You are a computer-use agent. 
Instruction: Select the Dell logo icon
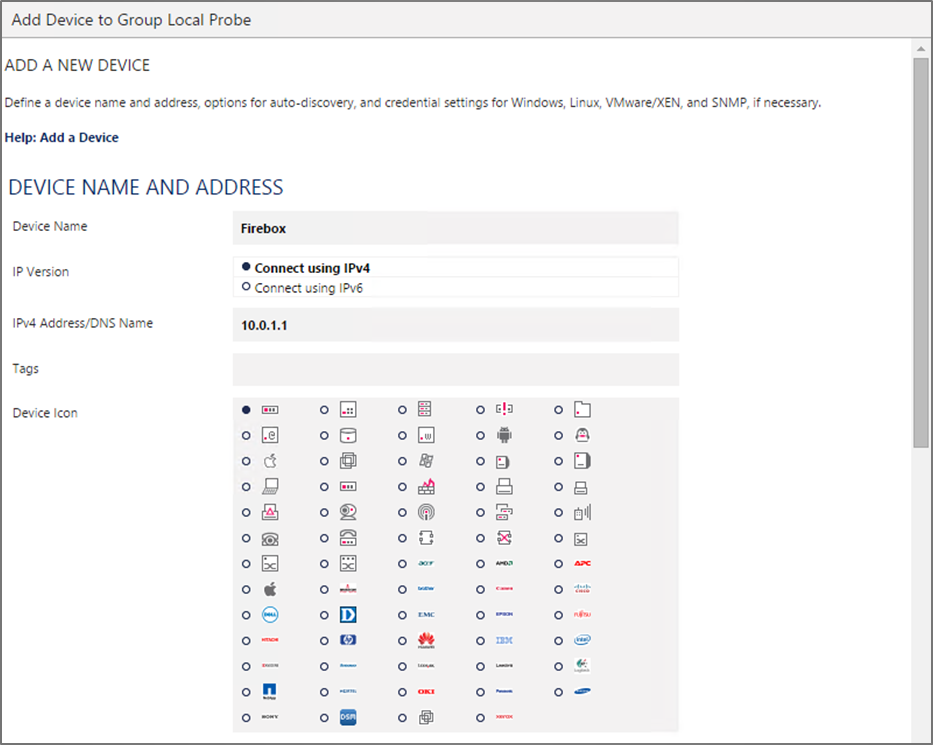click(269, 615)
